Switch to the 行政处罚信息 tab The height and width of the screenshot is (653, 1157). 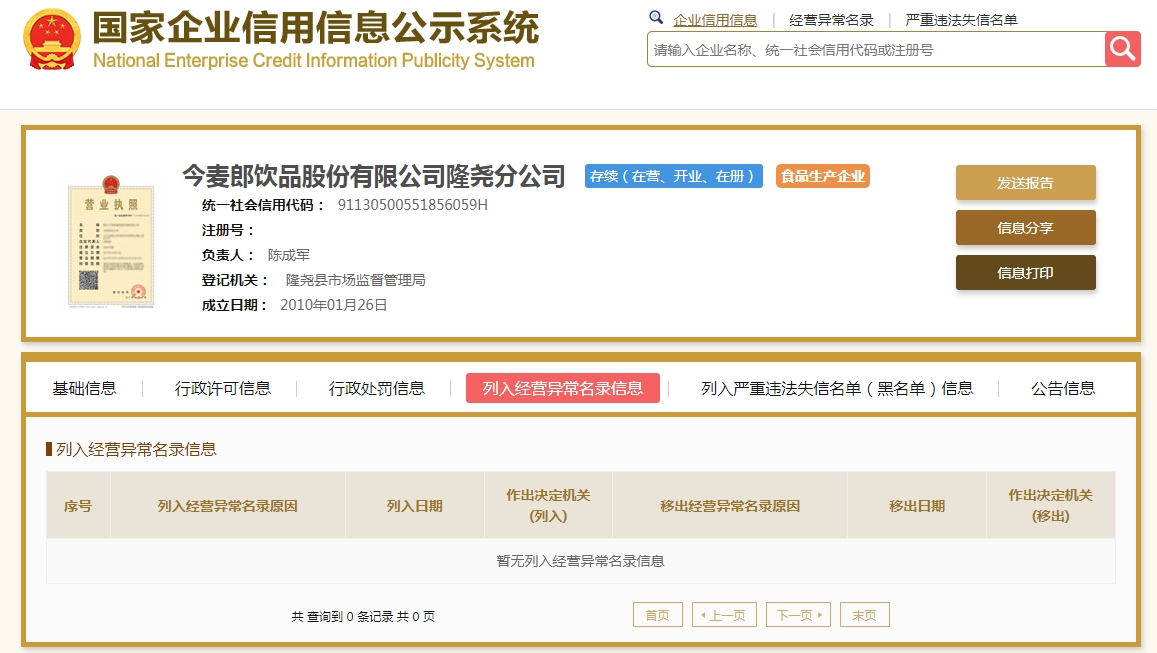point(376,388)
